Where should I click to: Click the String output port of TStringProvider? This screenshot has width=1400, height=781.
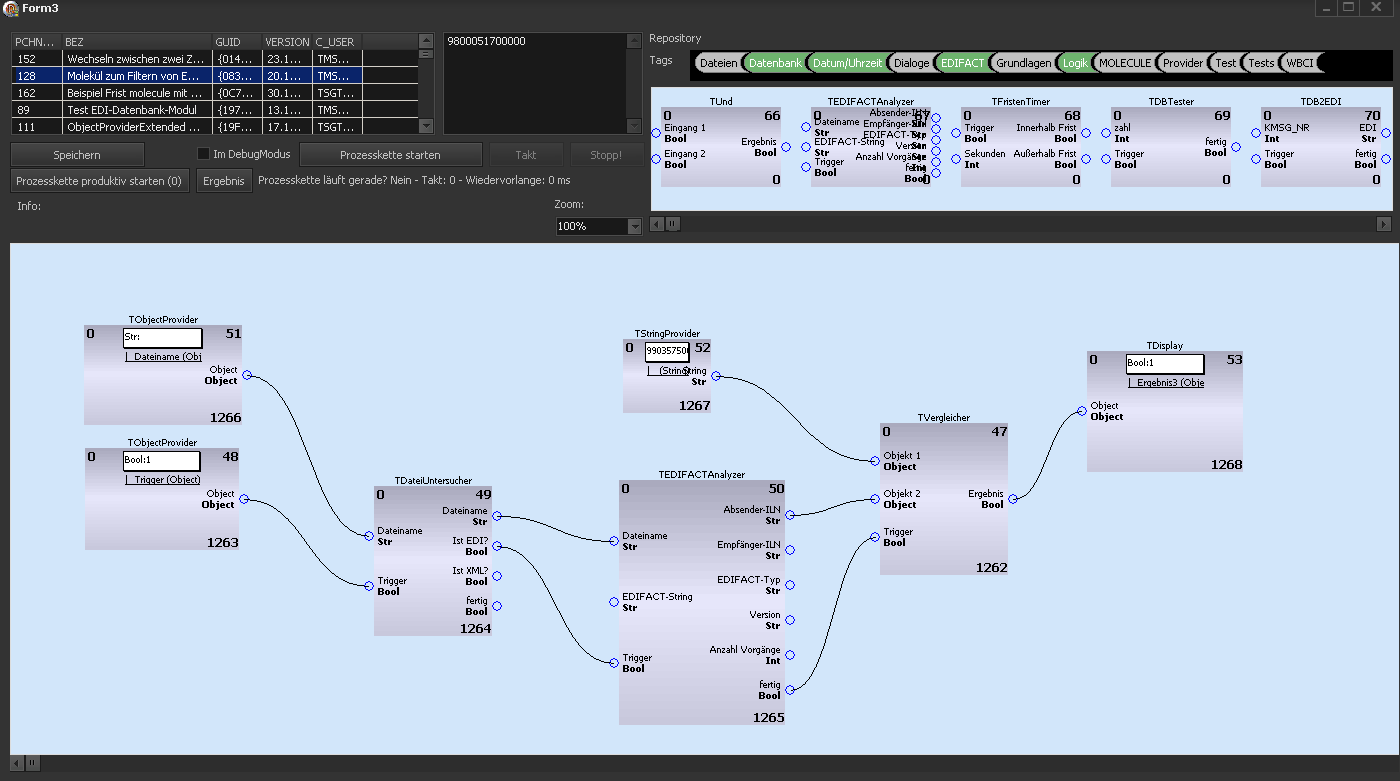[x=716, y=376]
